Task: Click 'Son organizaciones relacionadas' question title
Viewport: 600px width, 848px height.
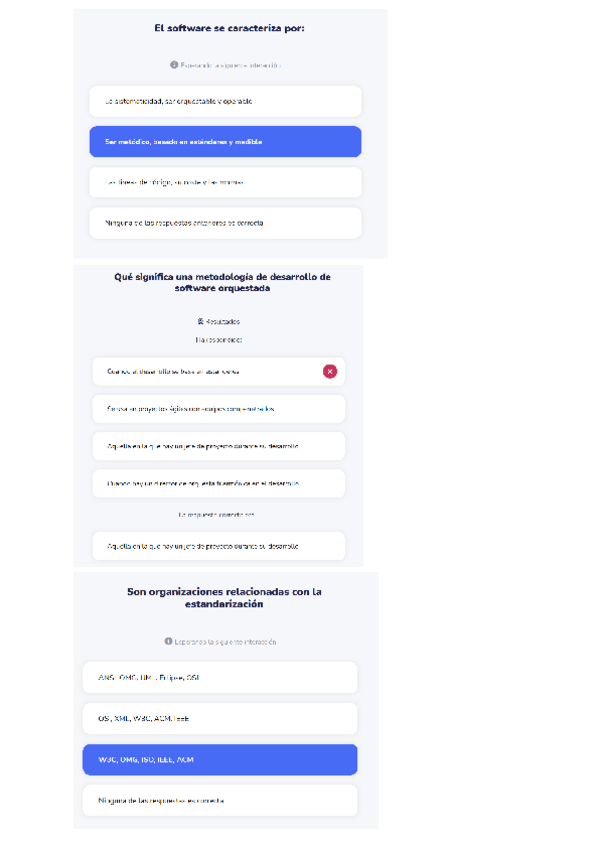Action: (224, 598)
